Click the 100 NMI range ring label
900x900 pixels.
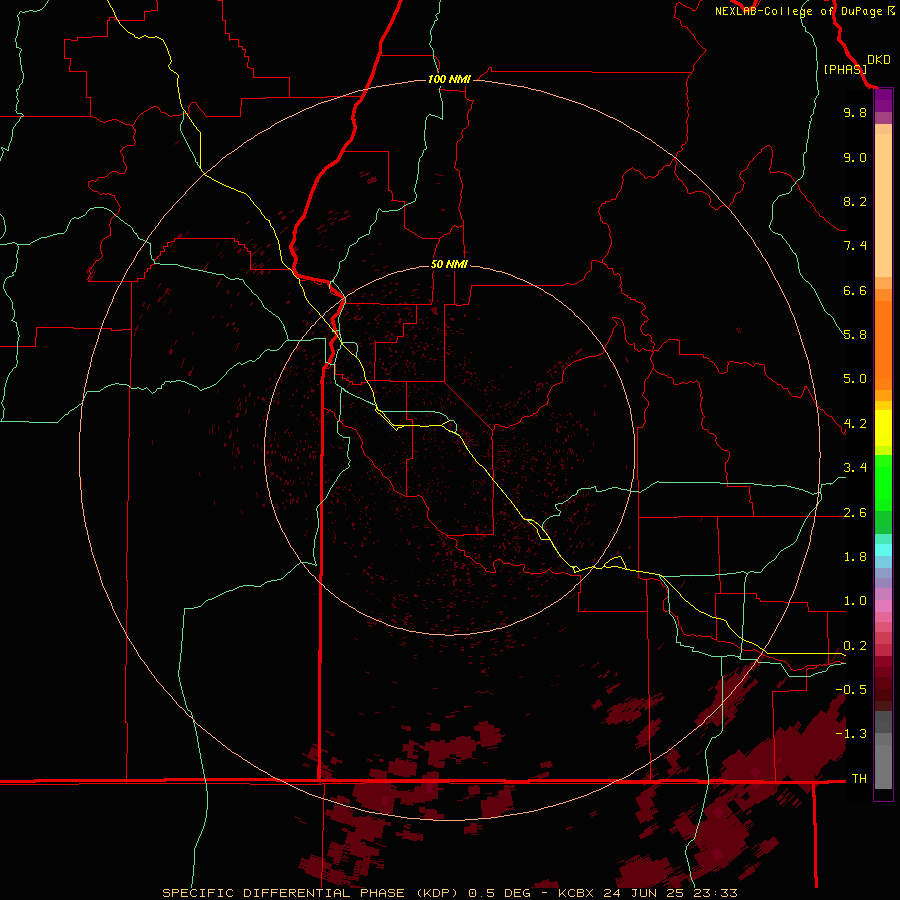coord(449,79)
